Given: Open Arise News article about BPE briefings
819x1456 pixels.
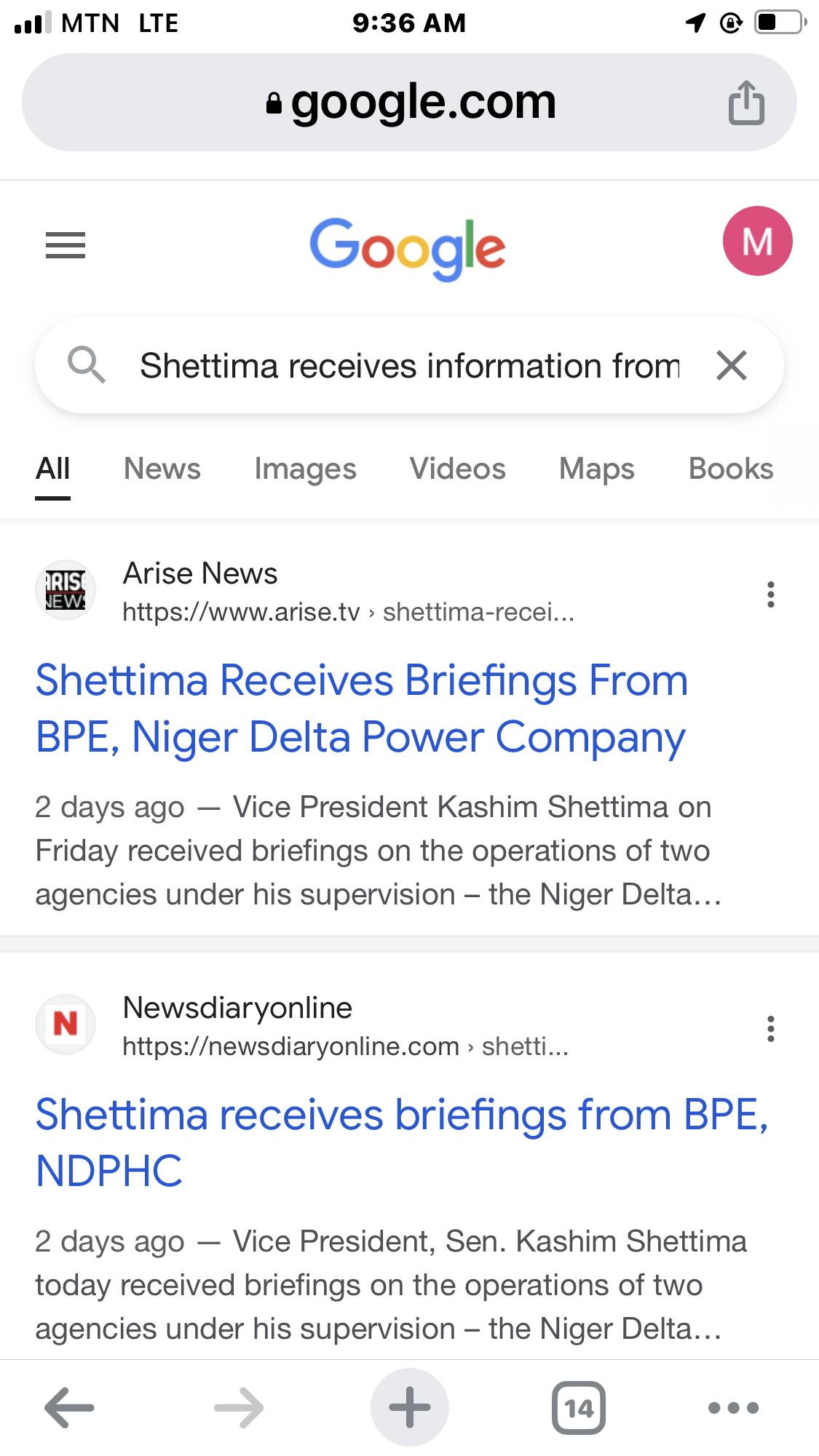Looking at the screenshot, I should coord(361,709).
